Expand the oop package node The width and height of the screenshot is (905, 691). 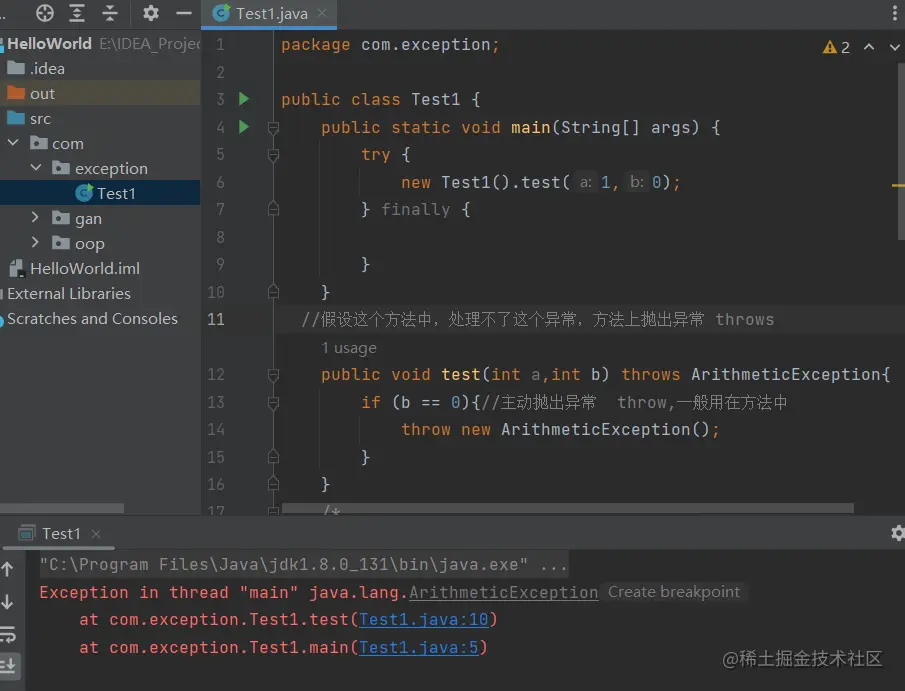tap(35, 242)
